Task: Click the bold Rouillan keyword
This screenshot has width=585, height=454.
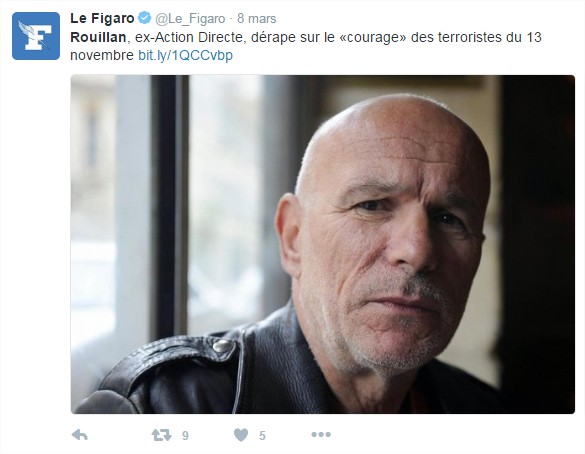Action: (x=98, y=37)
